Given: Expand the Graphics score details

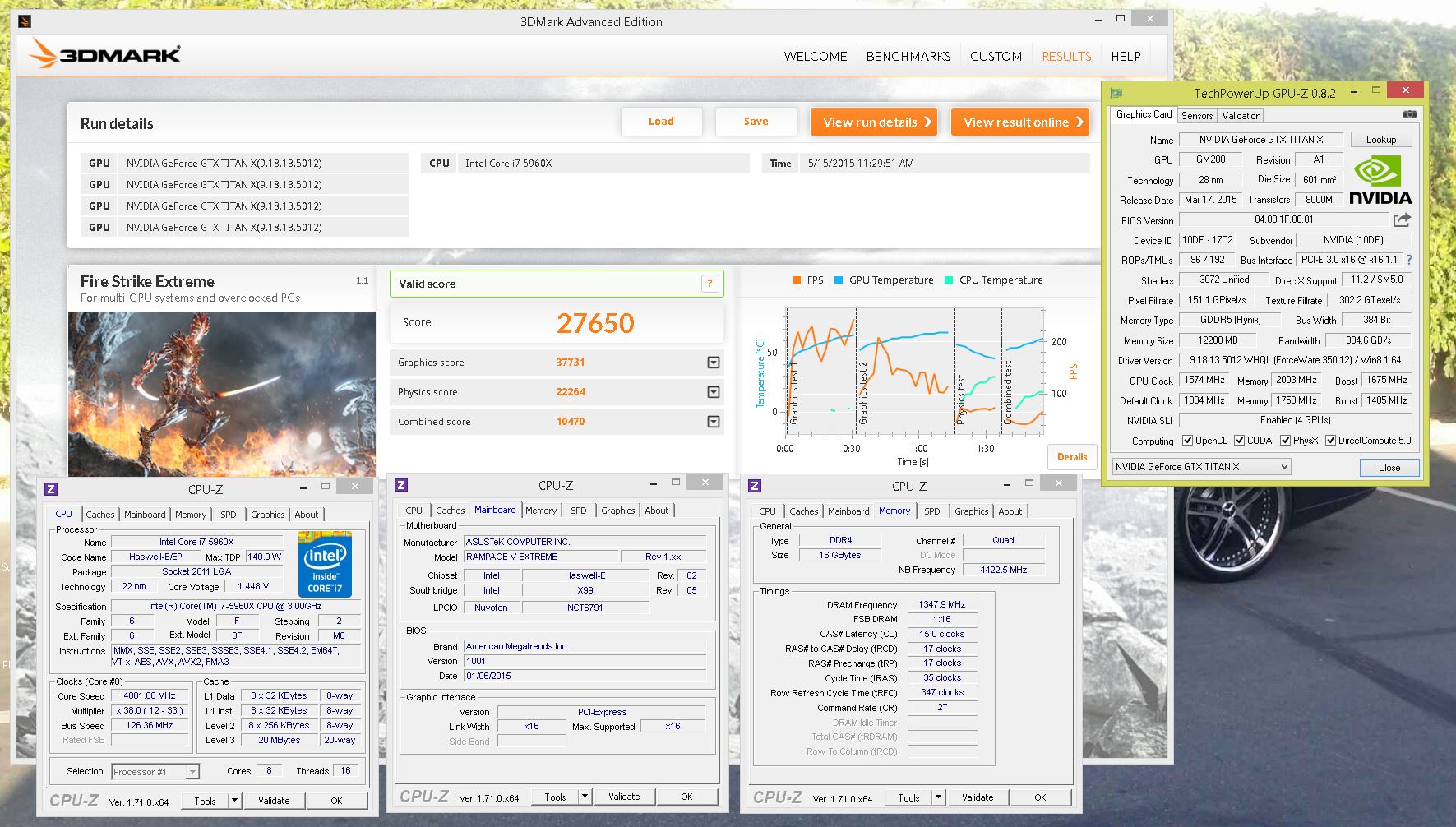Looking at the screenshot, I should click(x=714, y=363).
